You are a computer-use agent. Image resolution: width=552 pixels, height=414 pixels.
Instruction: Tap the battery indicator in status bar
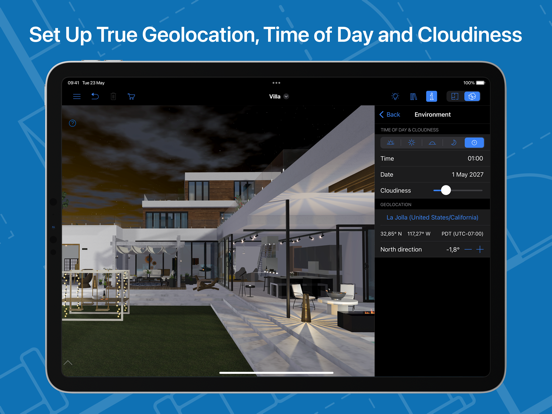(480, 83)
